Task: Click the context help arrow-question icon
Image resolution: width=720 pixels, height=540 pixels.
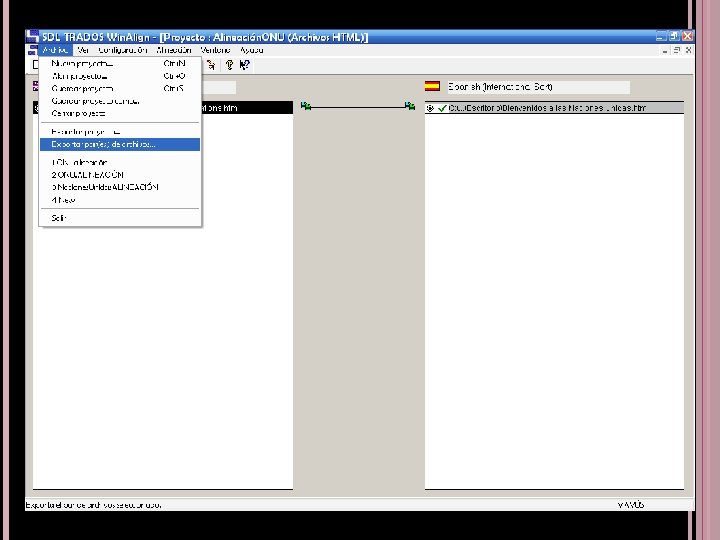Action: click(x=245, y=65)
